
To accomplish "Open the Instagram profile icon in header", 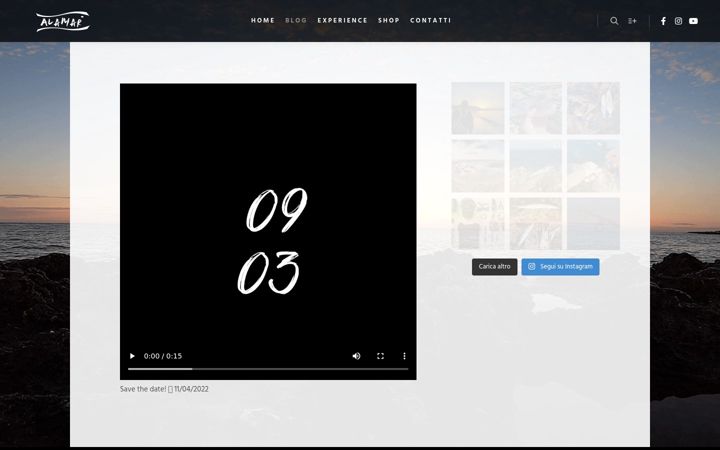I will (x=678, y=21).
